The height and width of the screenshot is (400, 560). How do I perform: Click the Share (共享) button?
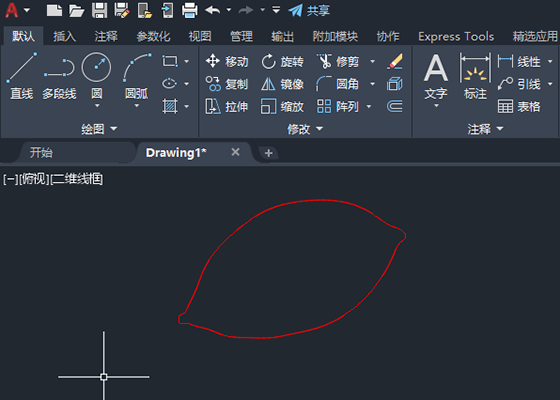(x=309, y=10)
